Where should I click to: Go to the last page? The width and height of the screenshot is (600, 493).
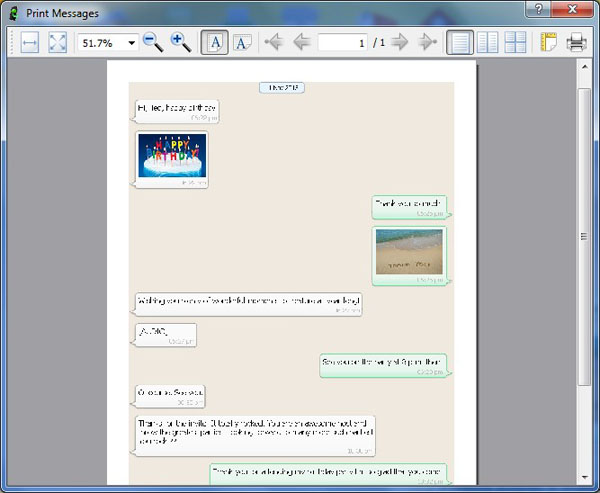428,42
